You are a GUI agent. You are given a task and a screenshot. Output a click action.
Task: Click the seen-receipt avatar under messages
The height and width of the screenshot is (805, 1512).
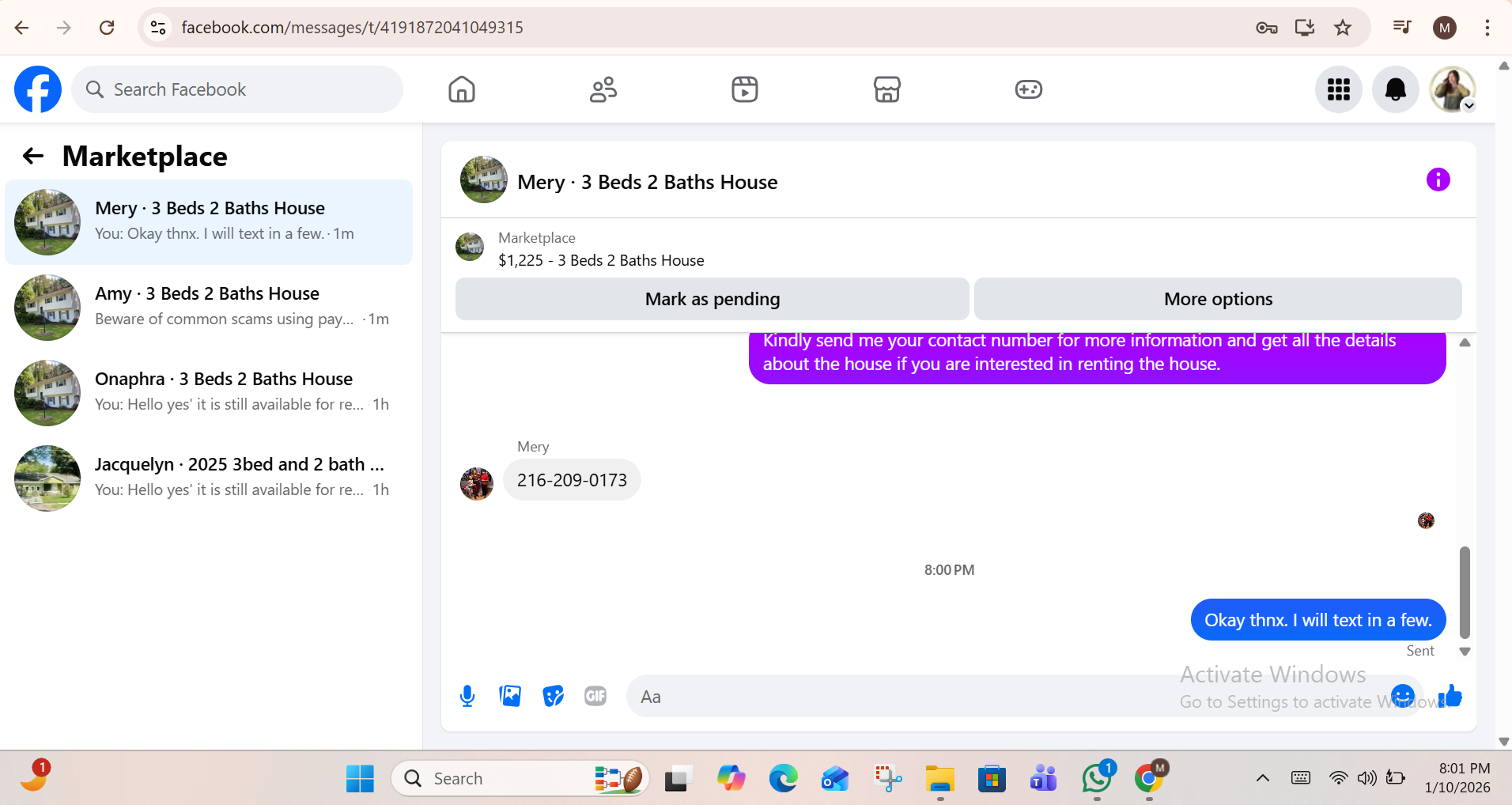pyautogui.click(x=1426, y=520)
